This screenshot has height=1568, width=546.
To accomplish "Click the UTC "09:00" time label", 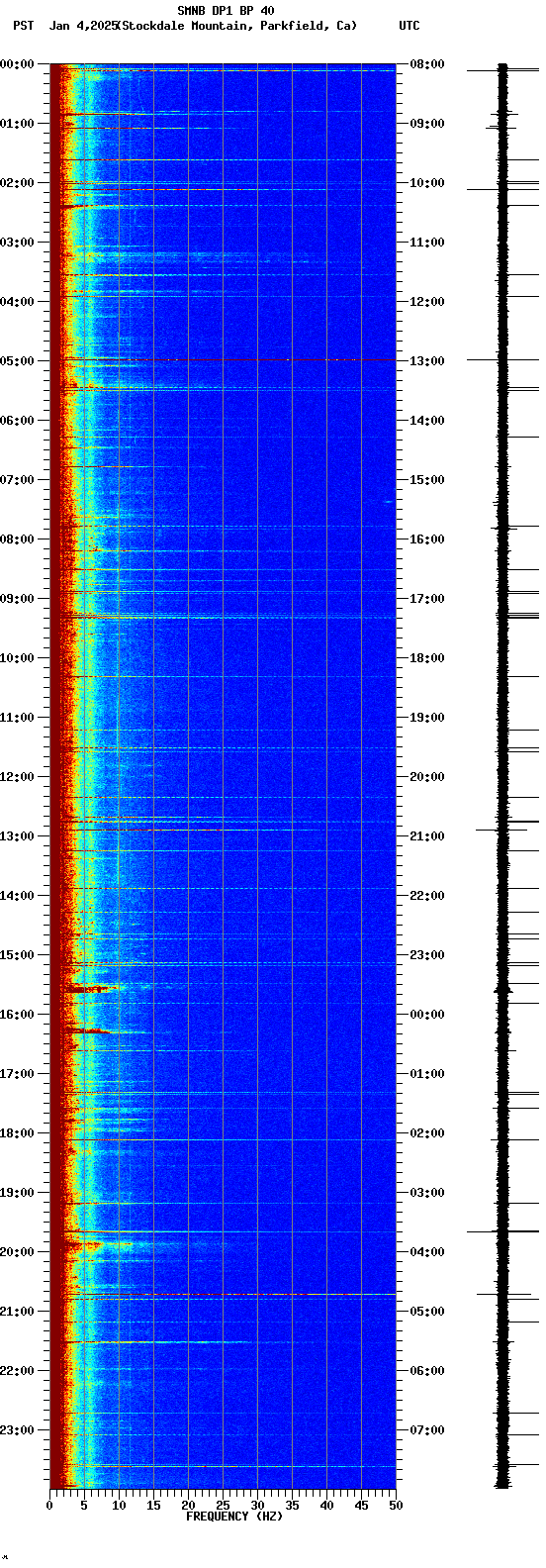I will pyautogui.click(x=427, y=124).
